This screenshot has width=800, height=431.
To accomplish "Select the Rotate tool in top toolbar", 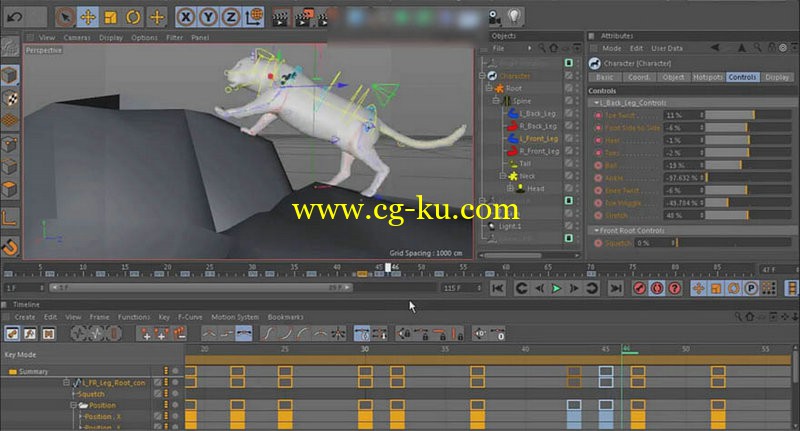I will 133,17.
